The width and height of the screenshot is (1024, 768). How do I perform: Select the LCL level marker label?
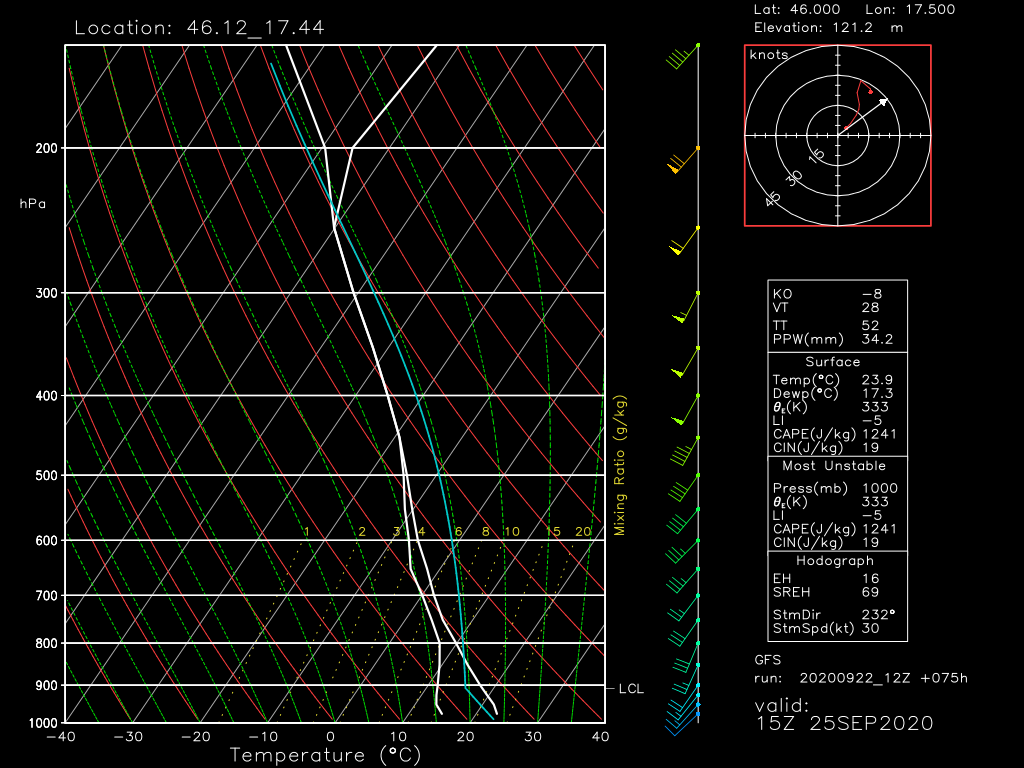click(x=632, y=689)
